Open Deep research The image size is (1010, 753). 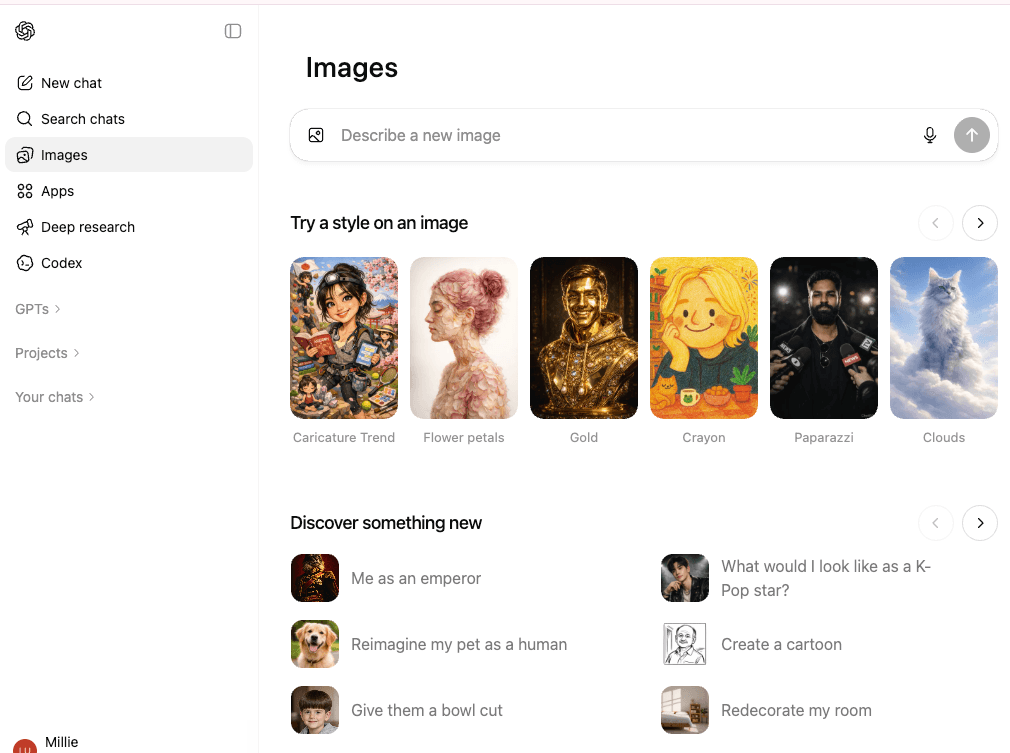point(87,227)
